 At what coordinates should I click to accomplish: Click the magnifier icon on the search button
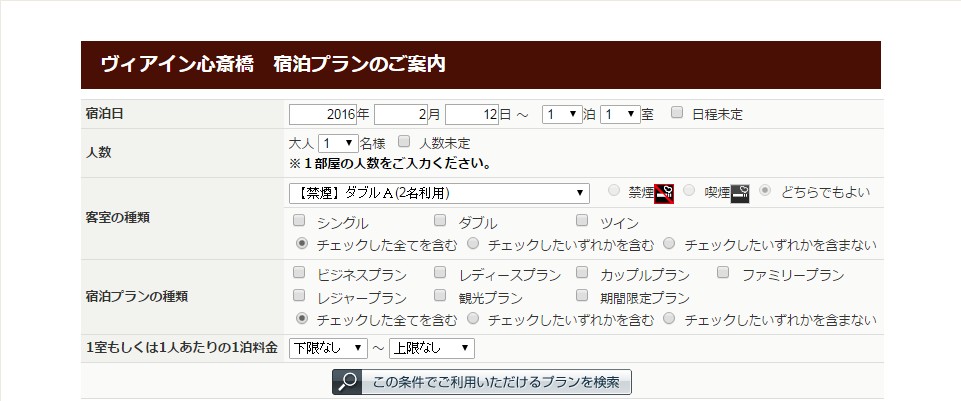pos(347,382)
